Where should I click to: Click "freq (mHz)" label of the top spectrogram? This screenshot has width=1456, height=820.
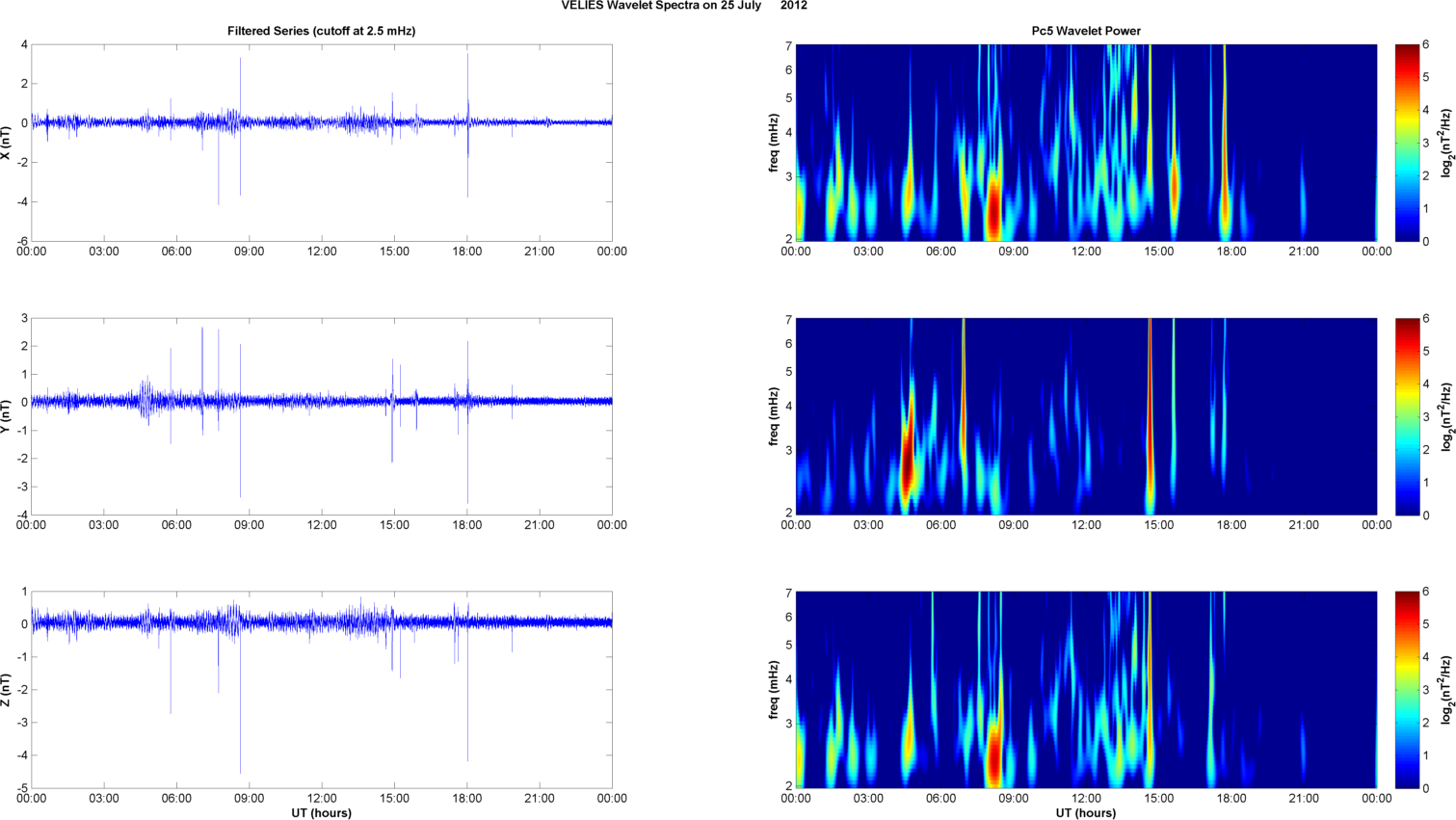tap(774, 143)
